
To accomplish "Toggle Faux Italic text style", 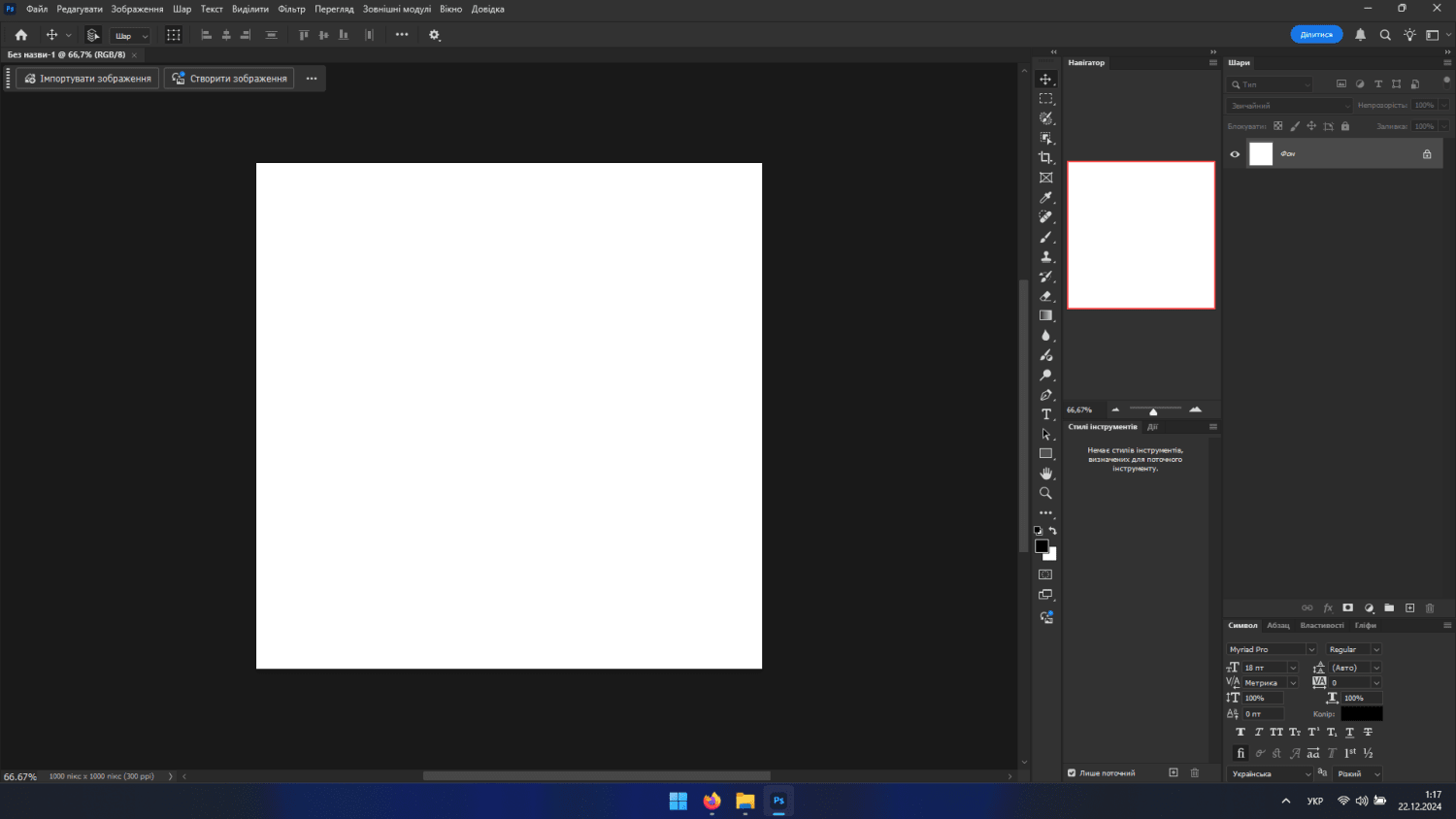I will point(1259,733).
